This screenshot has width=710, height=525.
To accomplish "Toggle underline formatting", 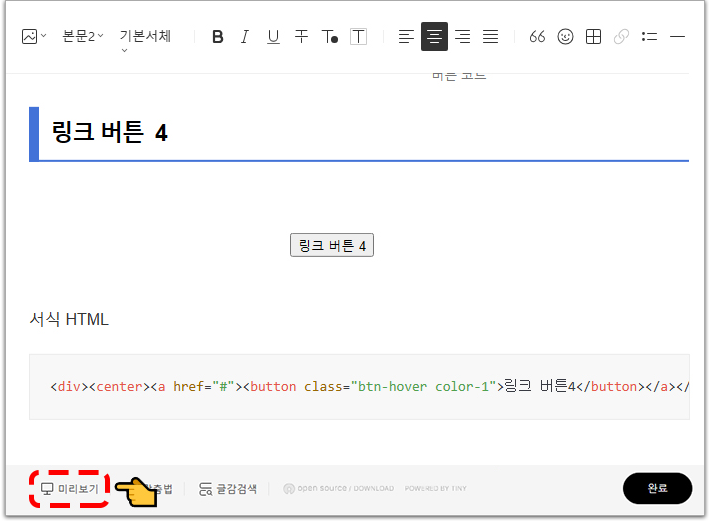I will pyautogui.click(x=273, y=37).
